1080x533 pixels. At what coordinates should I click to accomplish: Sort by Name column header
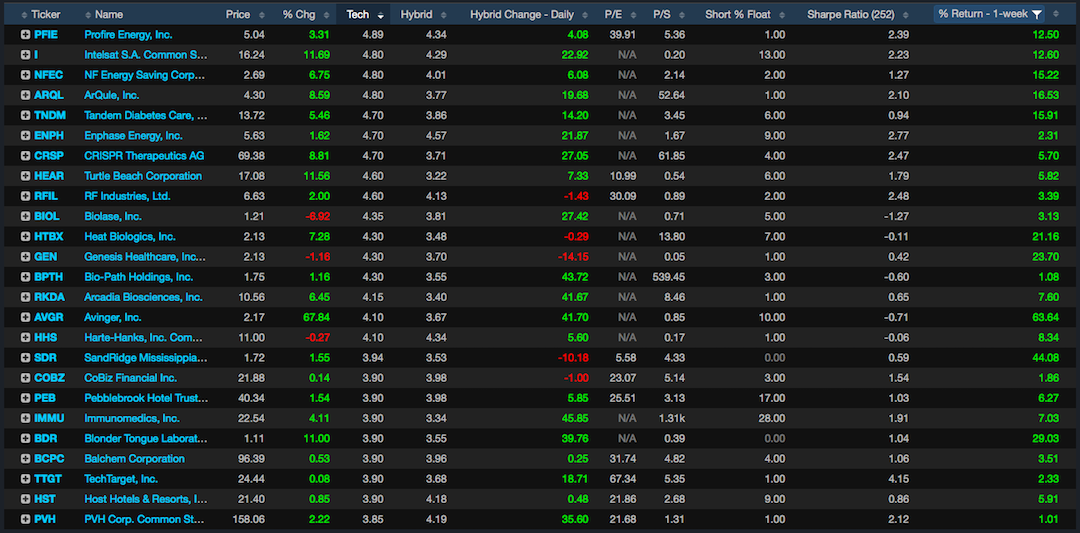(109, 14)
